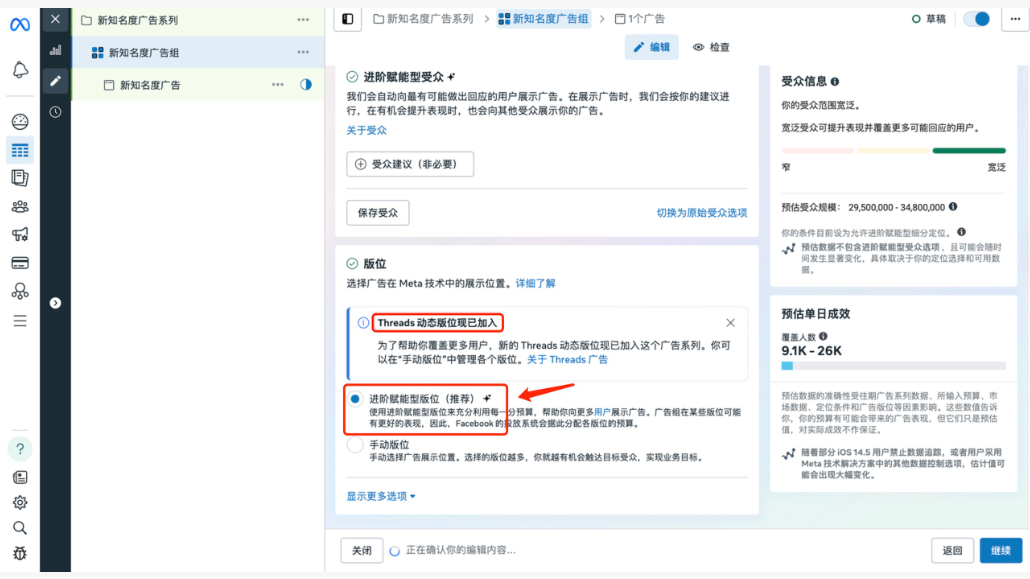Click the help question mark icon
The image size is (1030, 579).
pos(20,449)
